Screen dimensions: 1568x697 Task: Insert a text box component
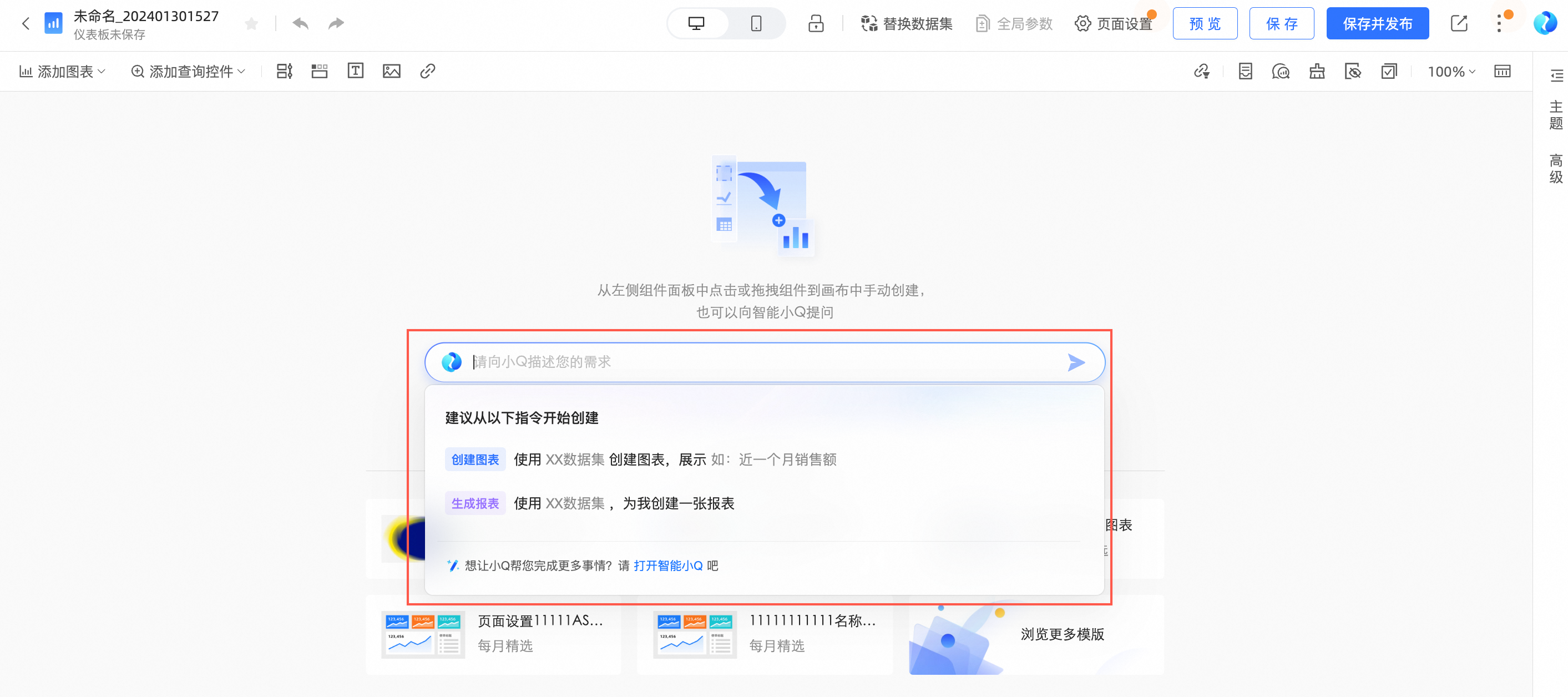pyautogui.click(x=356, y=71)
